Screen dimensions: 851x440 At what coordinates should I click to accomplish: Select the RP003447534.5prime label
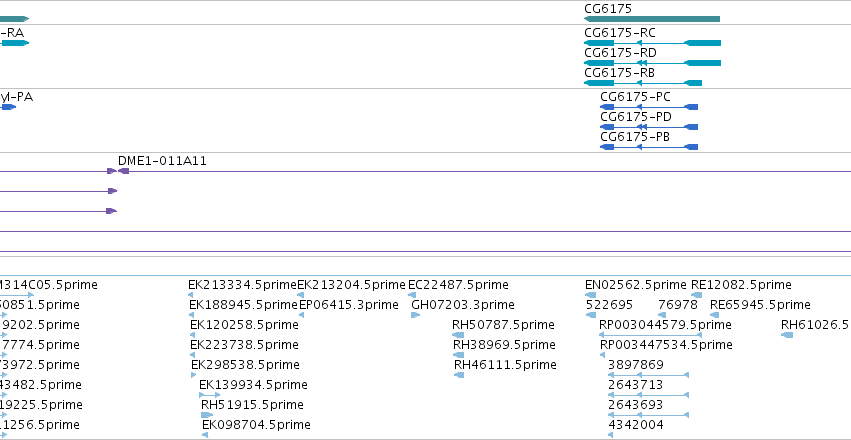point(666,345)
